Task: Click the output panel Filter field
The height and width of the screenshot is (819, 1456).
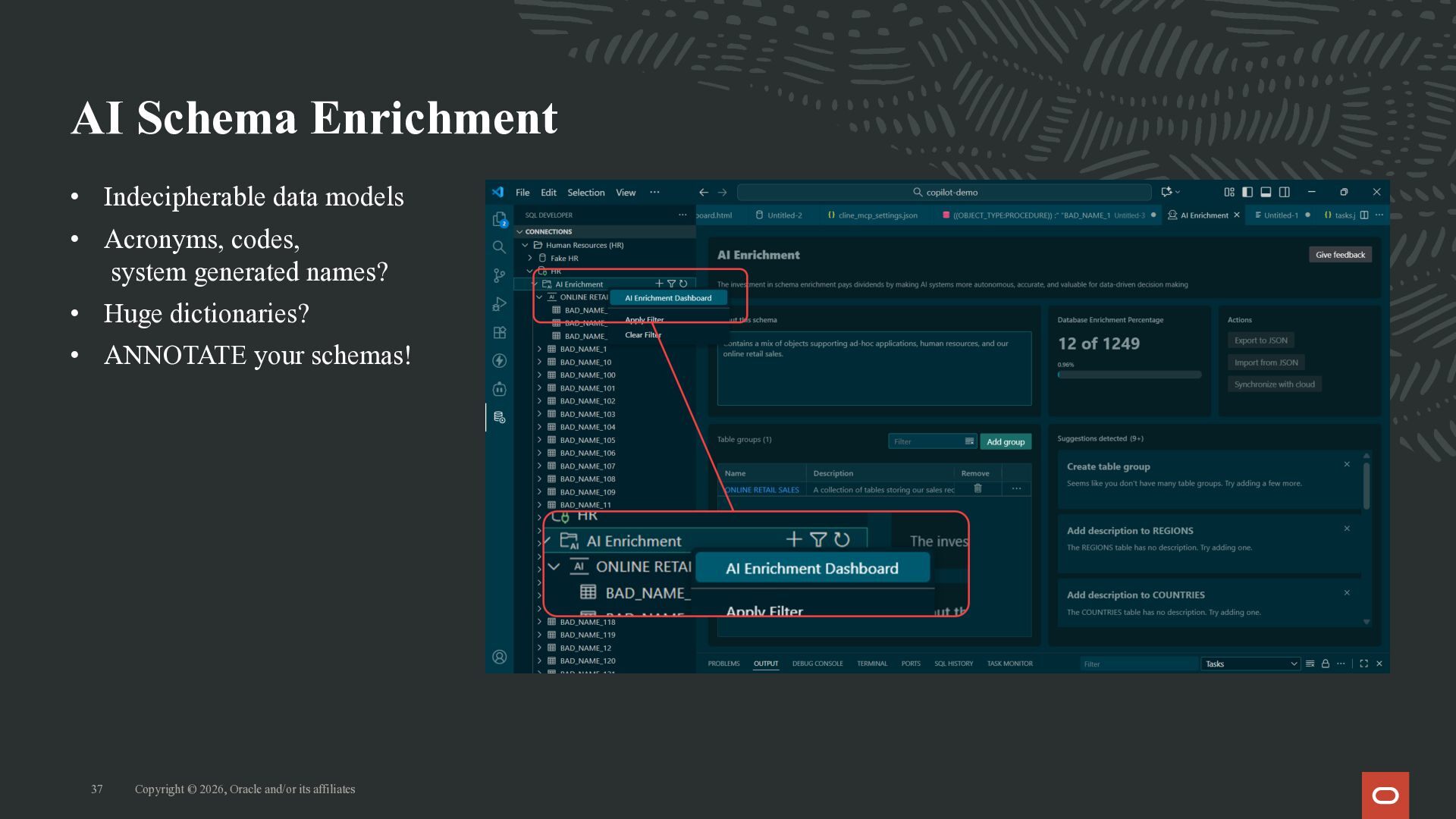Action: click(x=1138, y=664)
